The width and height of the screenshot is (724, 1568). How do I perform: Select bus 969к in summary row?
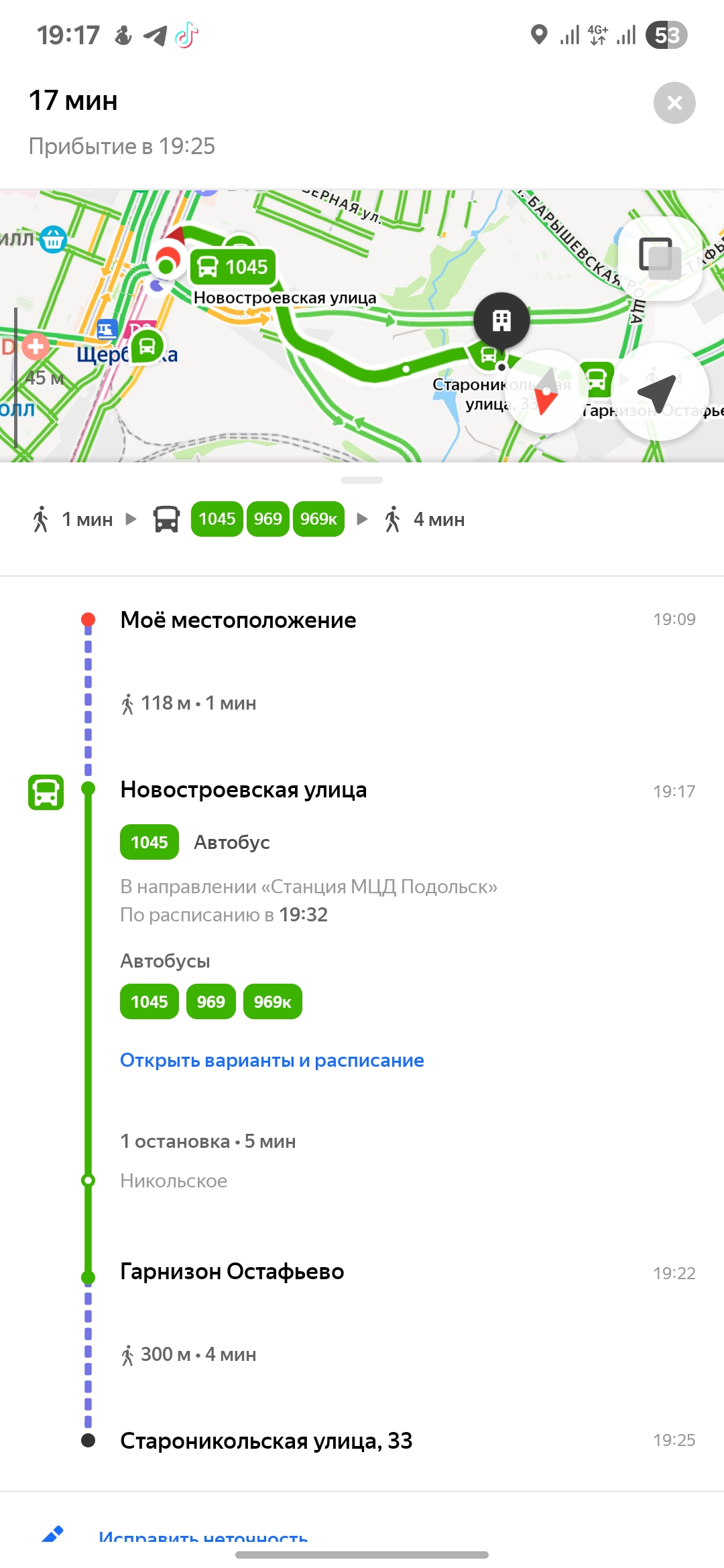[318, 519]
